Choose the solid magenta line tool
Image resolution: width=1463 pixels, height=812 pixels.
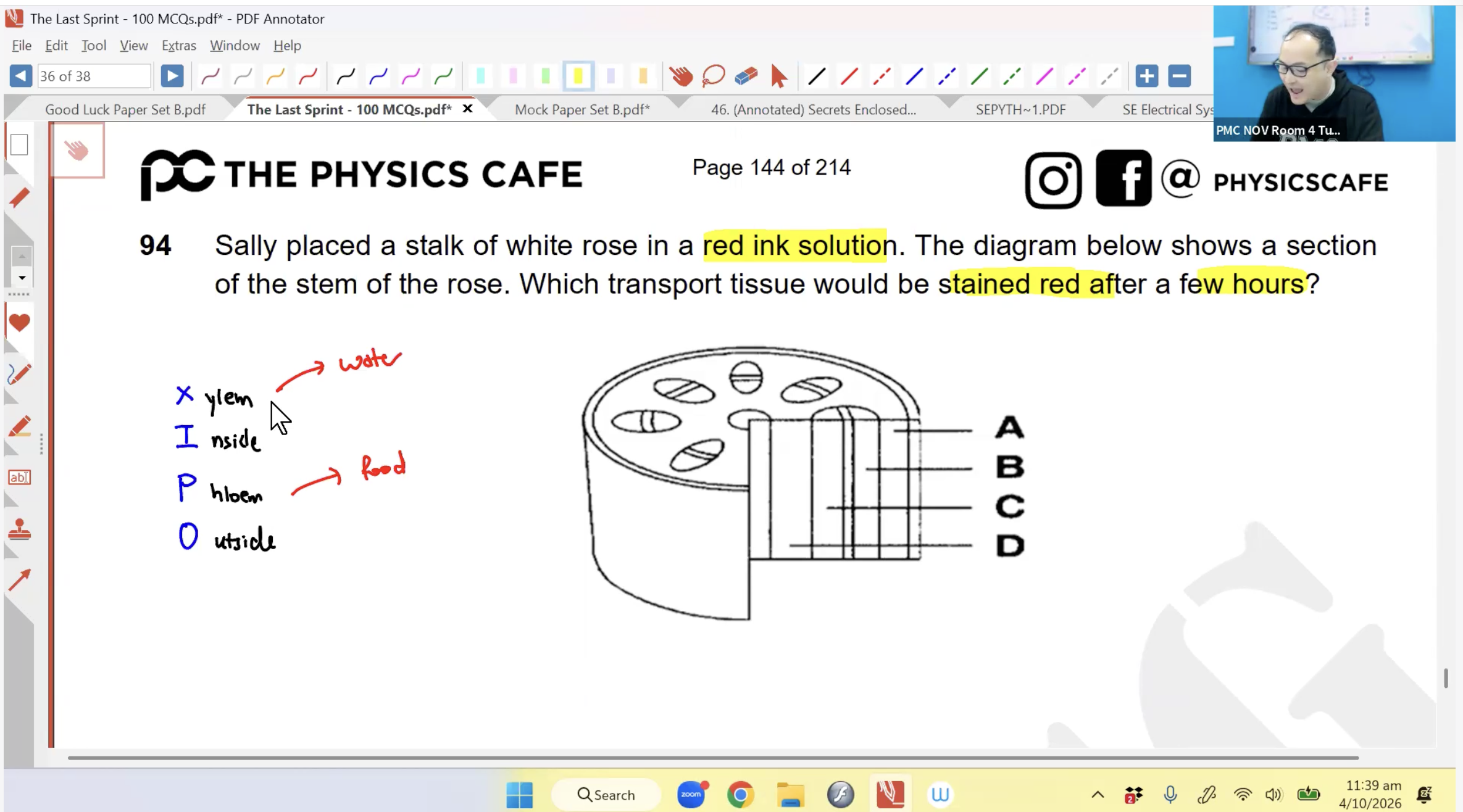pyautogui.click(x=1044, y=77)
